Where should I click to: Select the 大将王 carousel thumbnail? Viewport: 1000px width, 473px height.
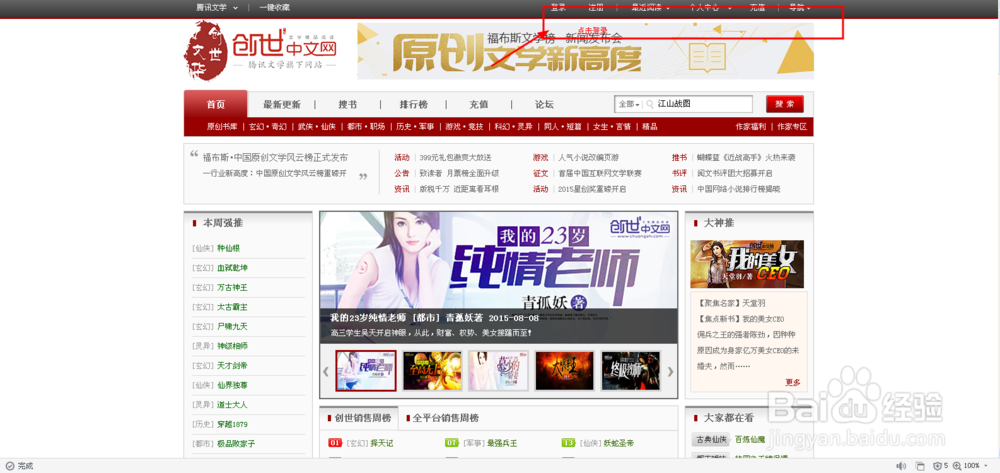564,370
